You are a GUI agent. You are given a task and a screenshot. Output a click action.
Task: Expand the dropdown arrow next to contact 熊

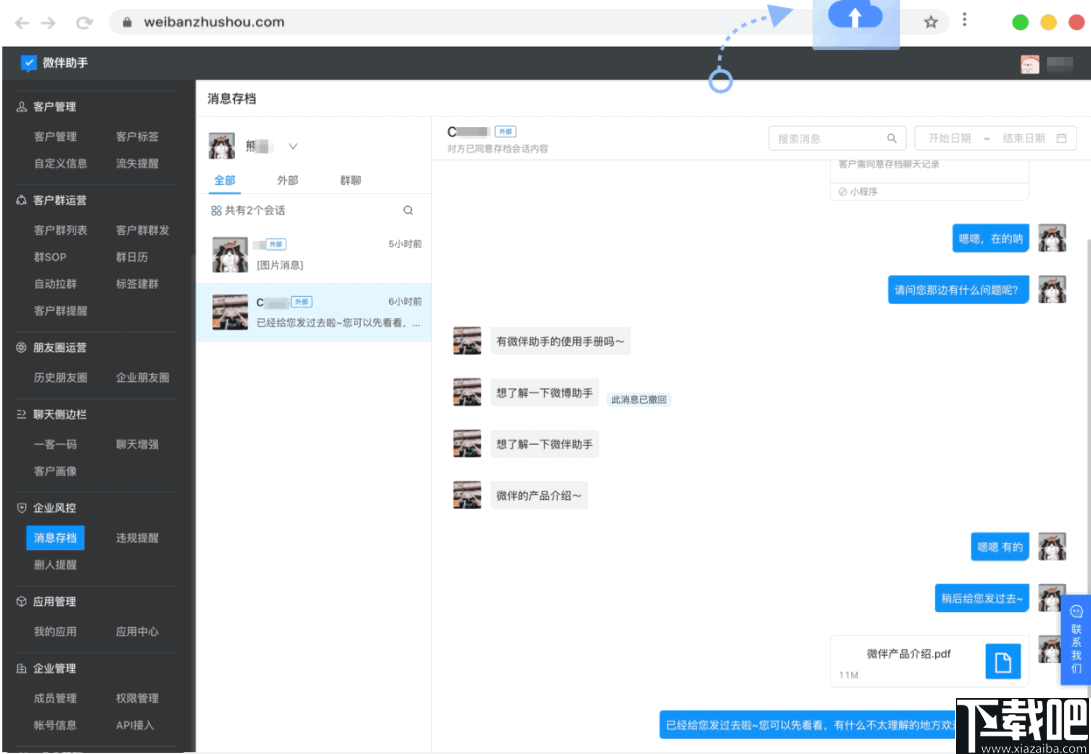click(x=293, y=146)
